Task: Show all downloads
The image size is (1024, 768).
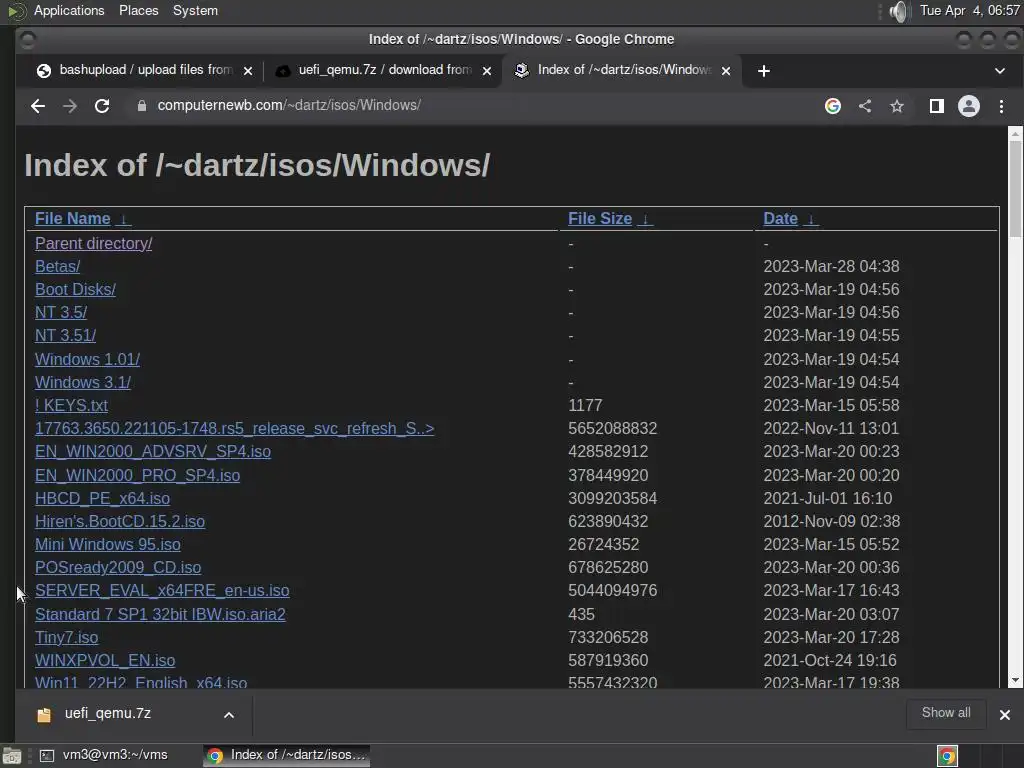Action: click(x=946, y=713)
